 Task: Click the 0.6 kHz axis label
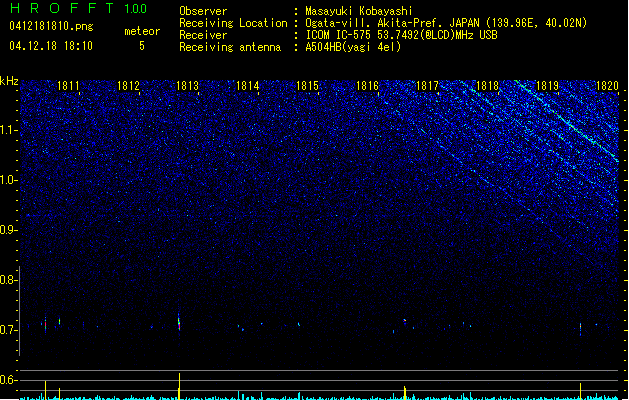click(9, 380)
